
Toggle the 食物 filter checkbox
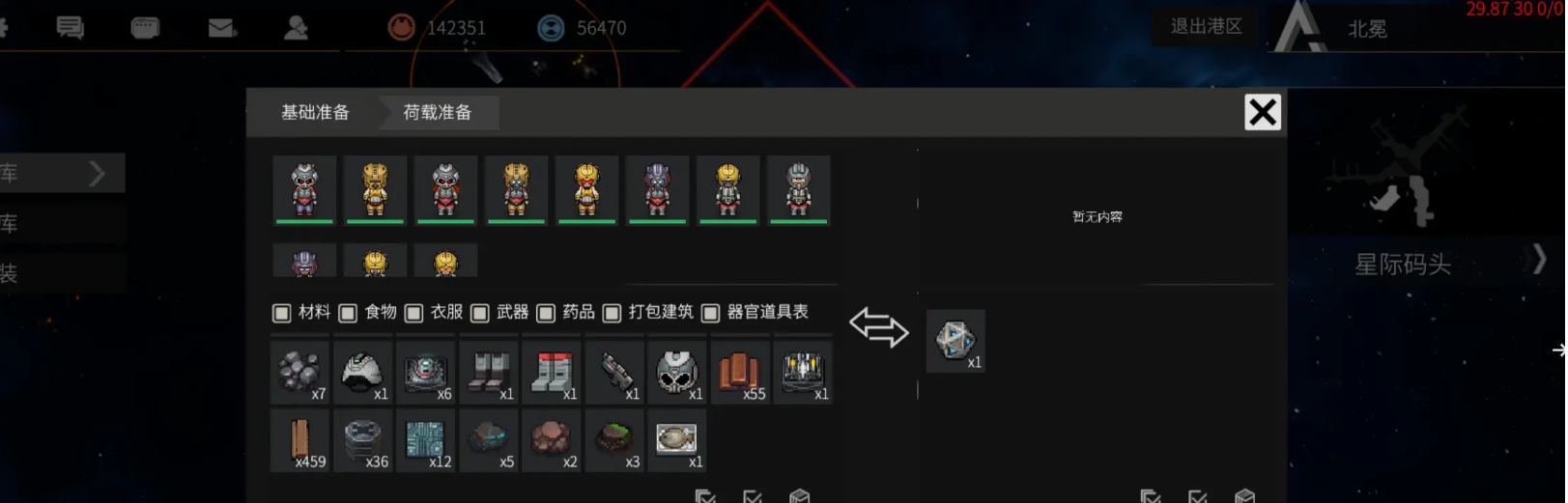(348, 313)
